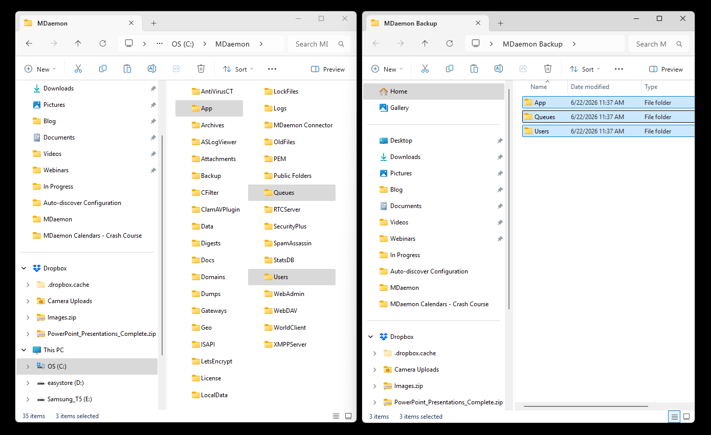Expand Camera Uploads in MDaemon Backup sidebar
The image size is (711, 435).
[x=375, y=369]
